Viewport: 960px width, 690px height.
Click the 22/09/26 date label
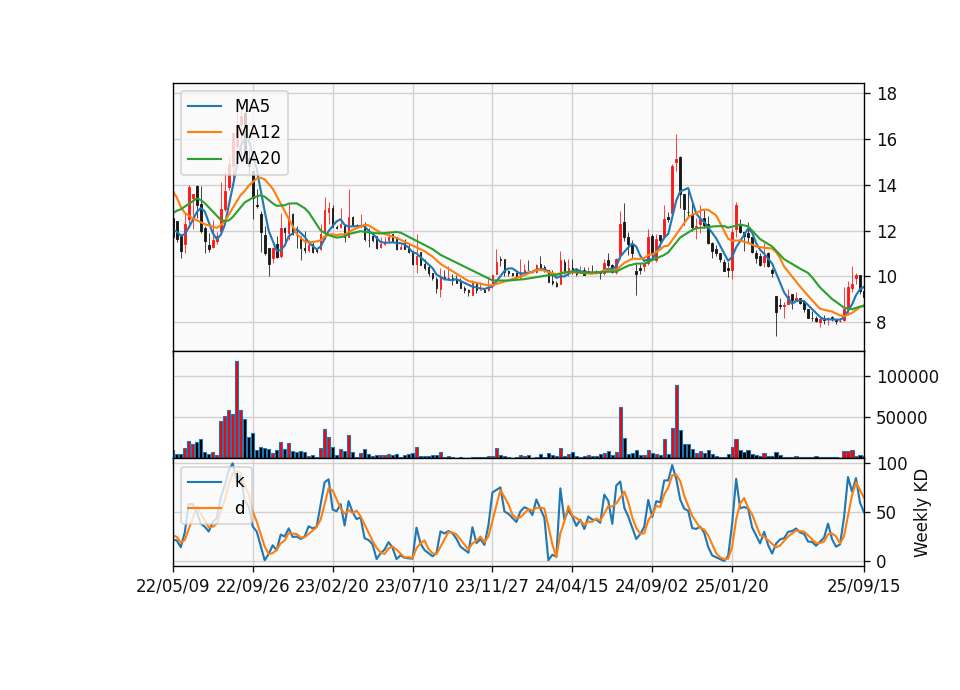click(x=253, y=586)
